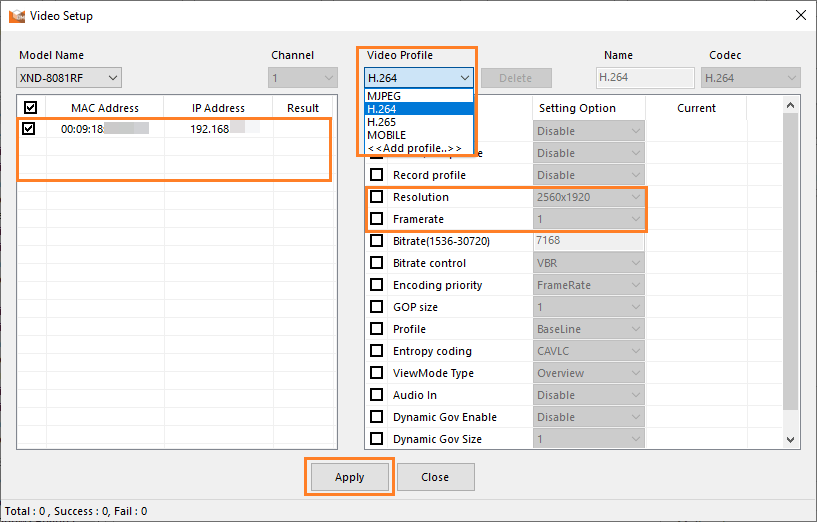Open the Profile BaseLine dropdown

589,329
